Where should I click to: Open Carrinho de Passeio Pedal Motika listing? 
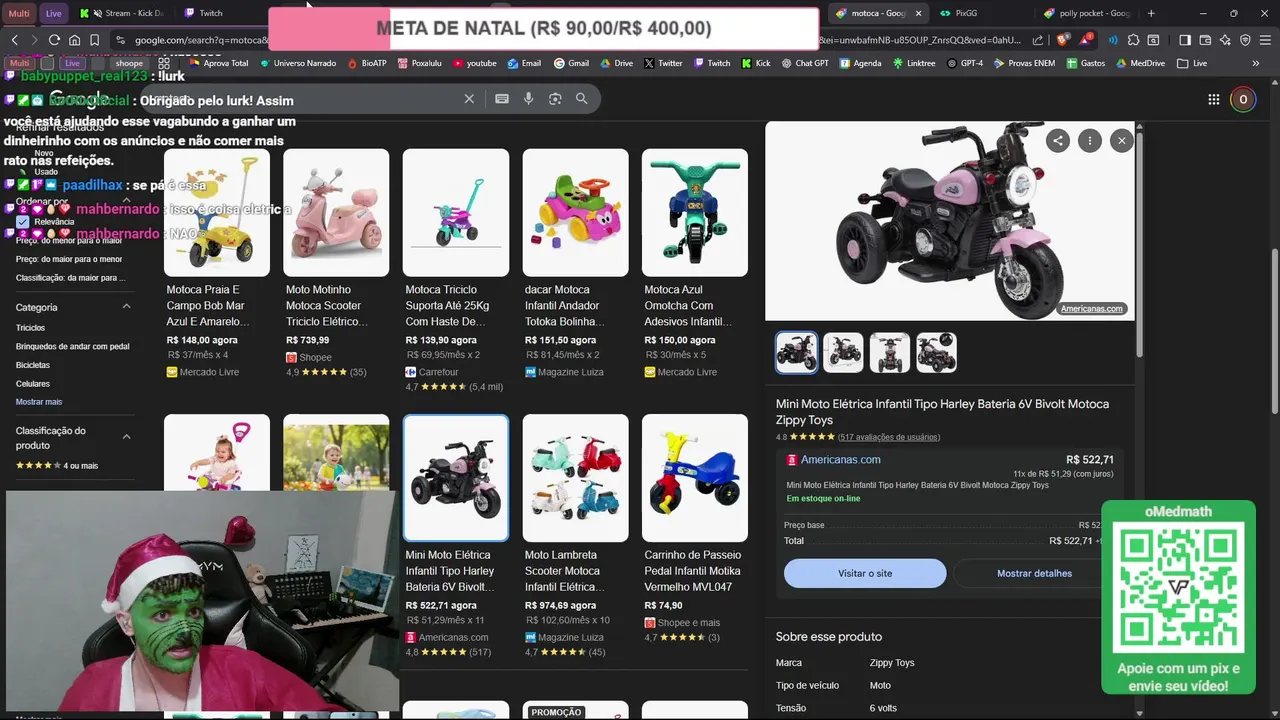pyautogui.click(x=694, y=529)
